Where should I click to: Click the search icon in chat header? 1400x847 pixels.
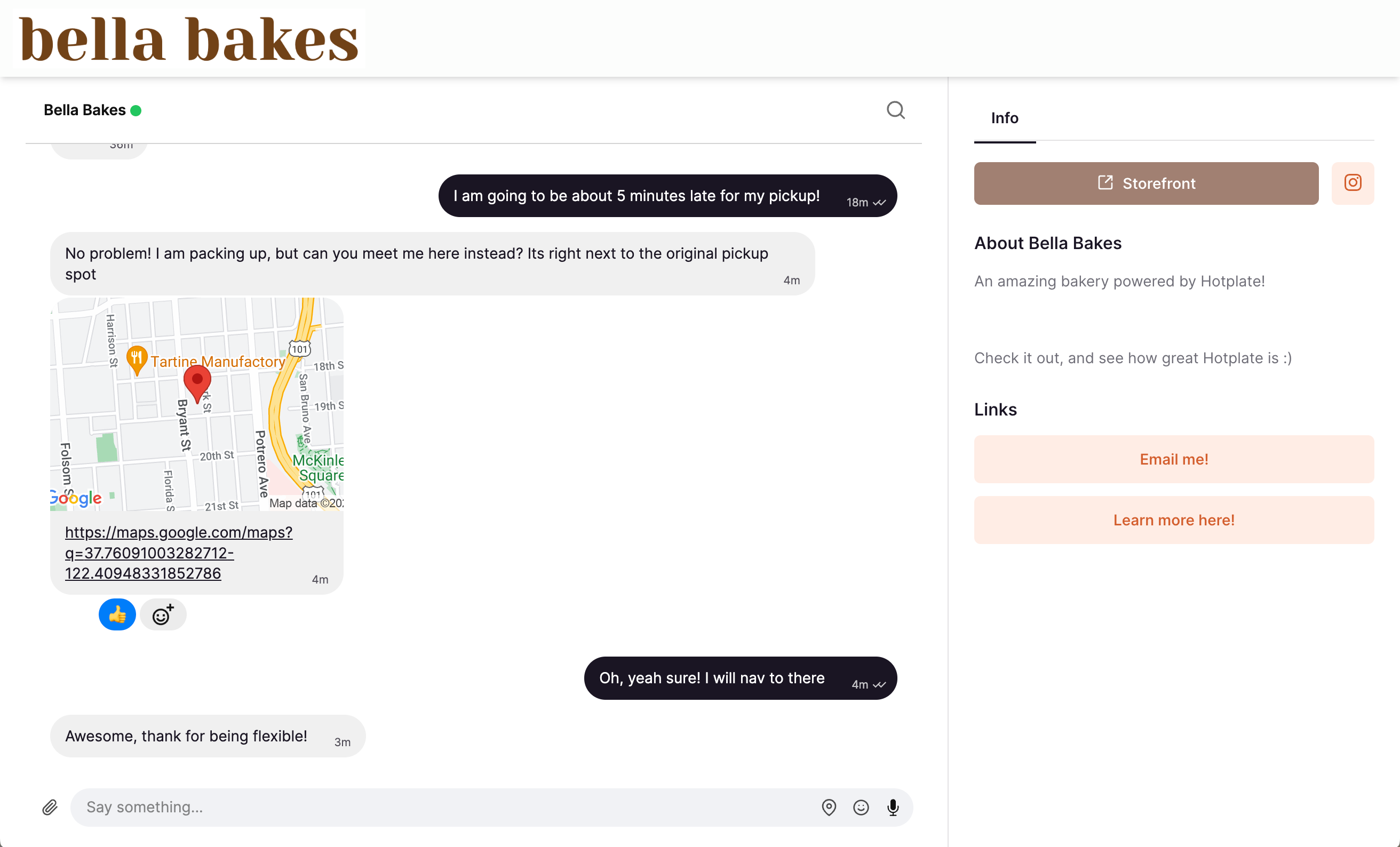pyautogui.click(x=895, y=110)
